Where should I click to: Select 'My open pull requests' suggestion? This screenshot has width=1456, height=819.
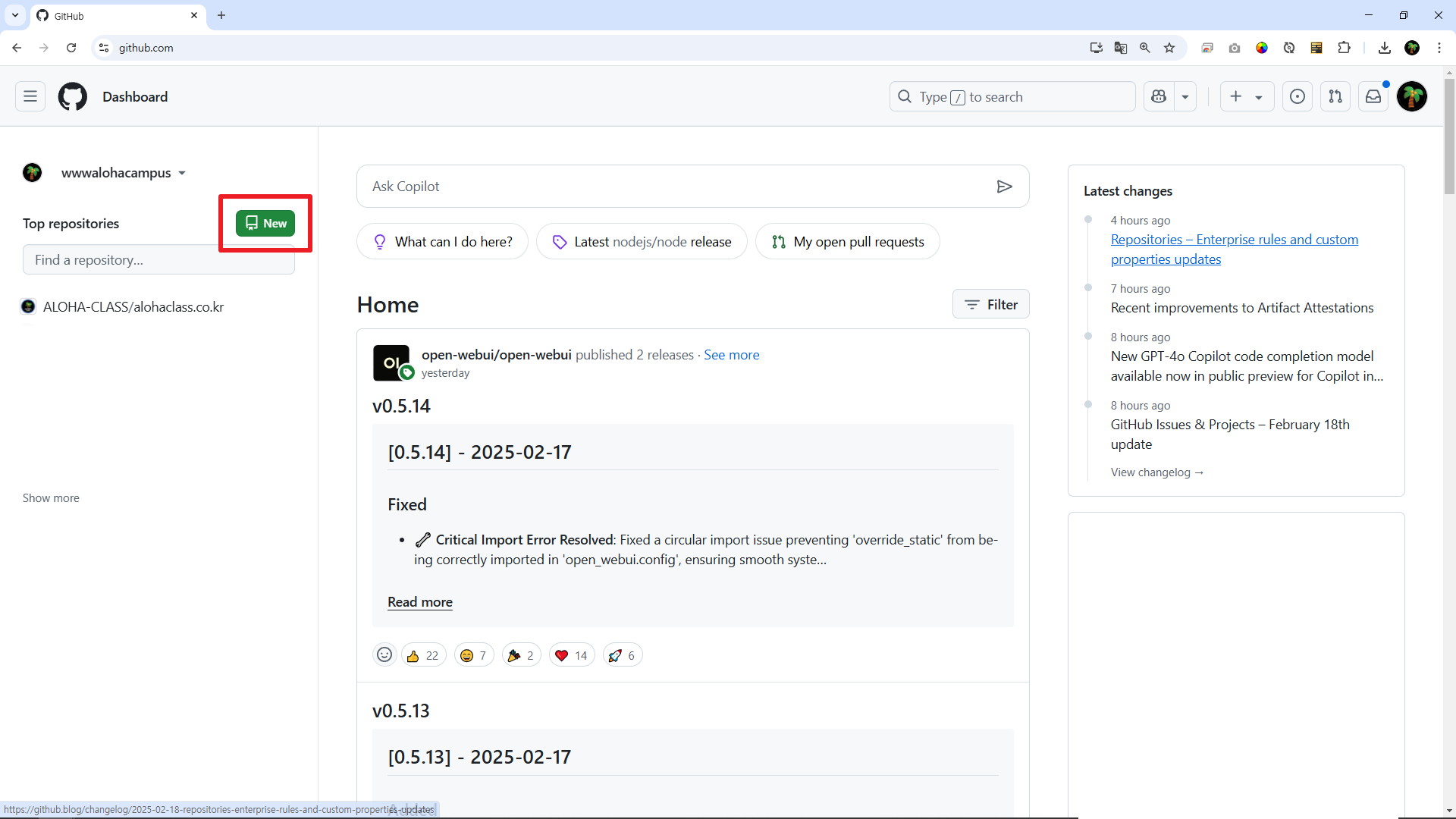[848, 241]
